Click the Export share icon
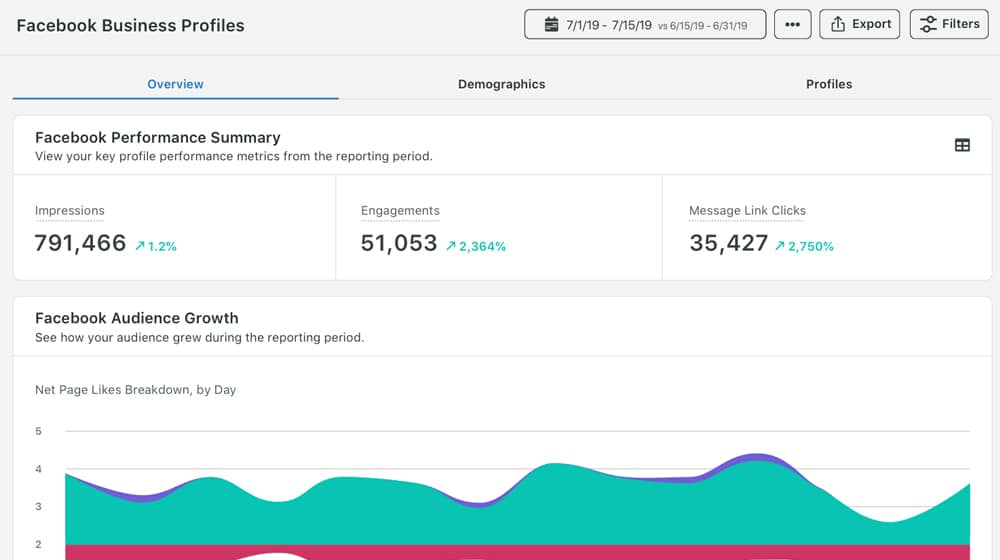The width and height of the screenshot is (1000, 560). coord(838,25)
